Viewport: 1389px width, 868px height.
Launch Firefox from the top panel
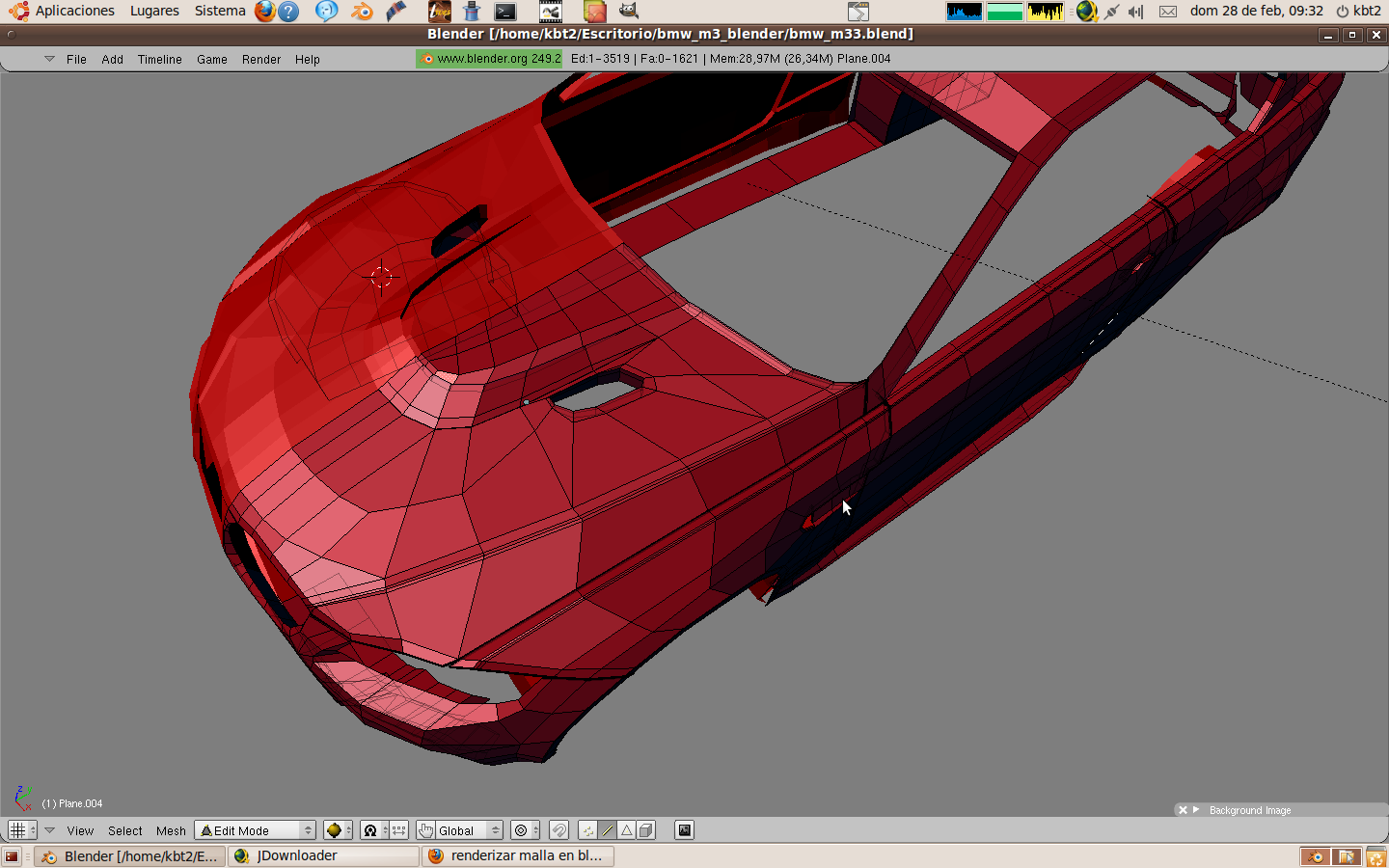point(264,12)
